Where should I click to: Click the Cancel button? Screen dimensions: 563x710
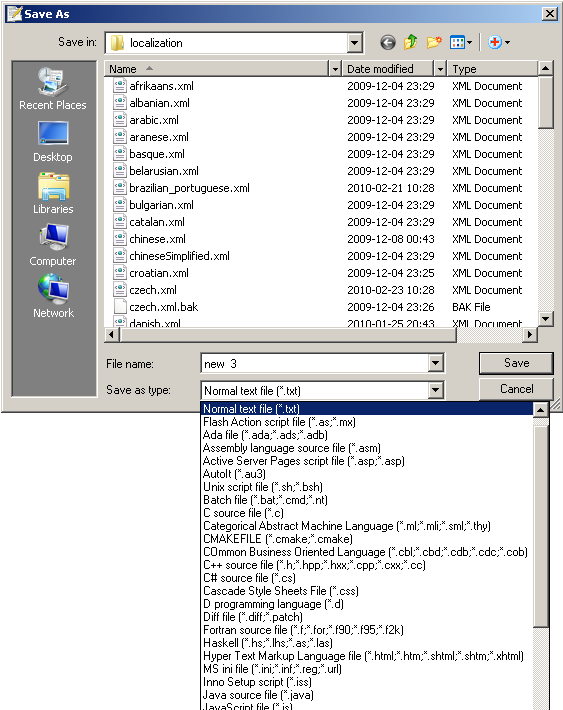(516, 389)
